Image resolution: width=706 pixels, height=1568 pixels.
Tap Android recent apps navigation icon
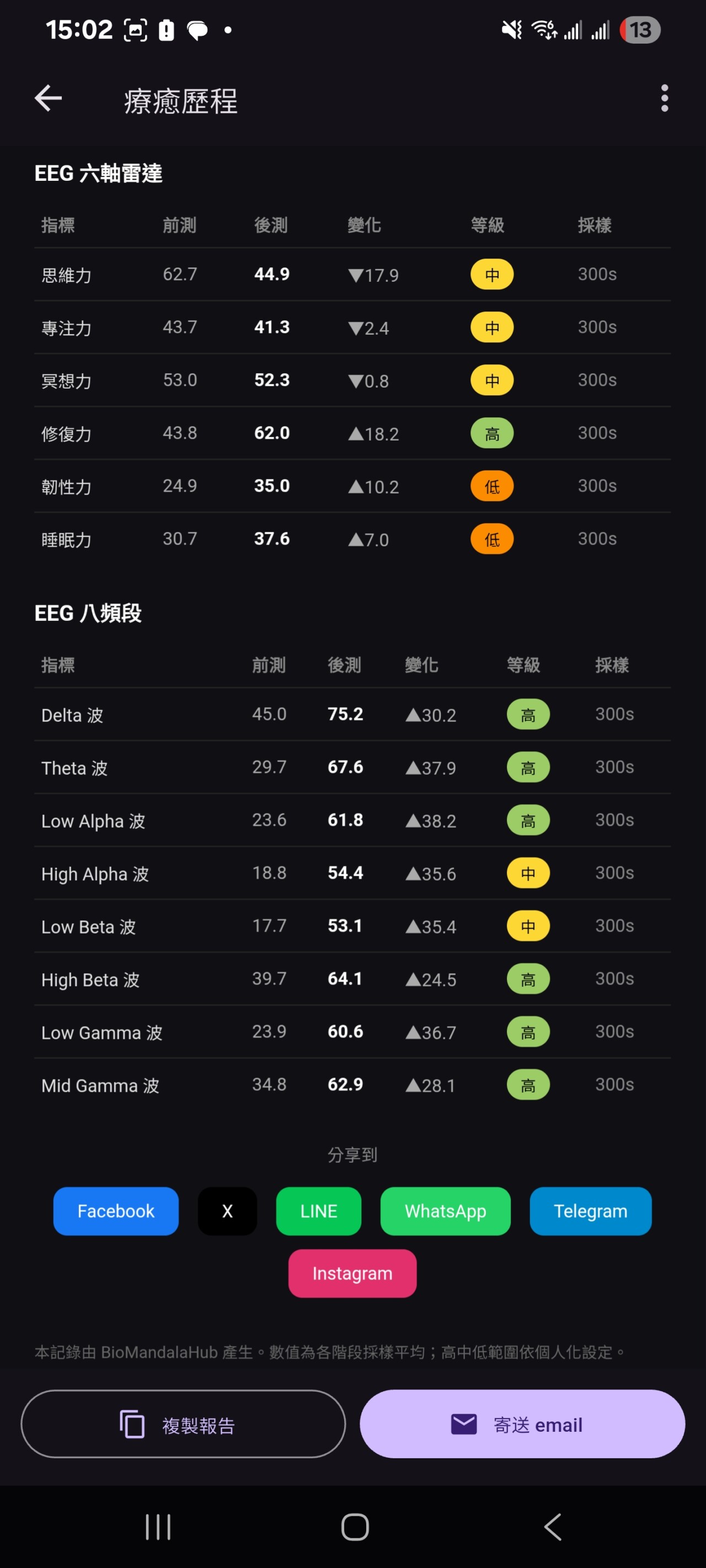click(x=158, y=1527)
